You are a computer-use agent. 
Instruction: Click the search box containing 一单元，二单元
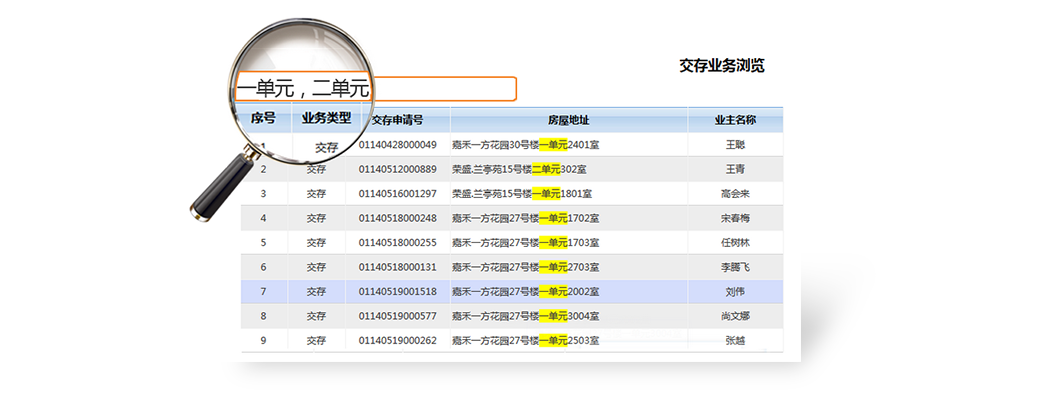tap(376, 89)
